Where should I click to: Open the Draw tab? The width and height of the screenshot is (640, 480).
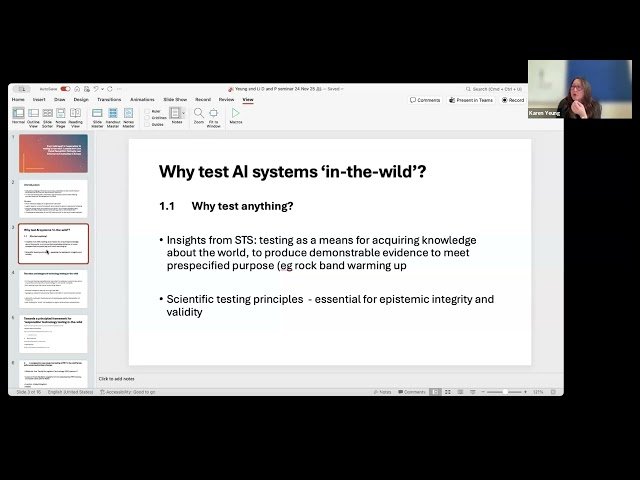click(x=60, y=100)
